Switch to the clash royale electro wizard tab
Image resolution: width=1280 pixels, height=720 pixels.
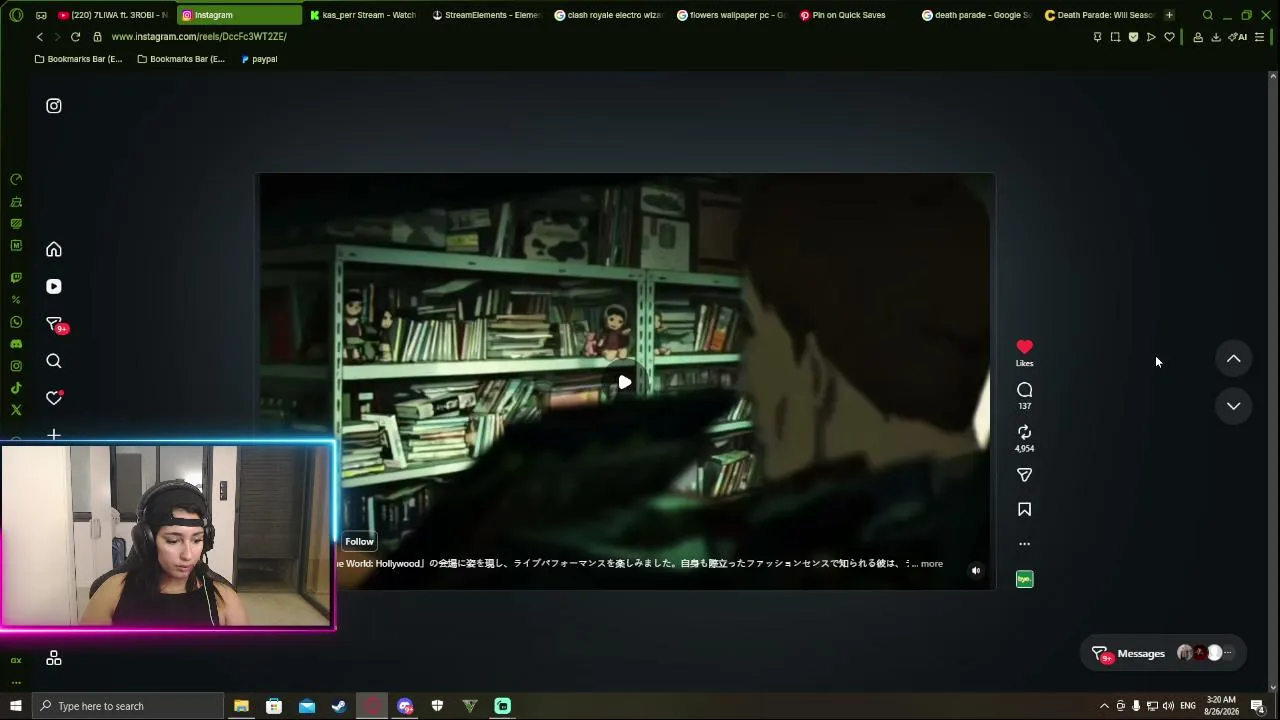point(609,15)
